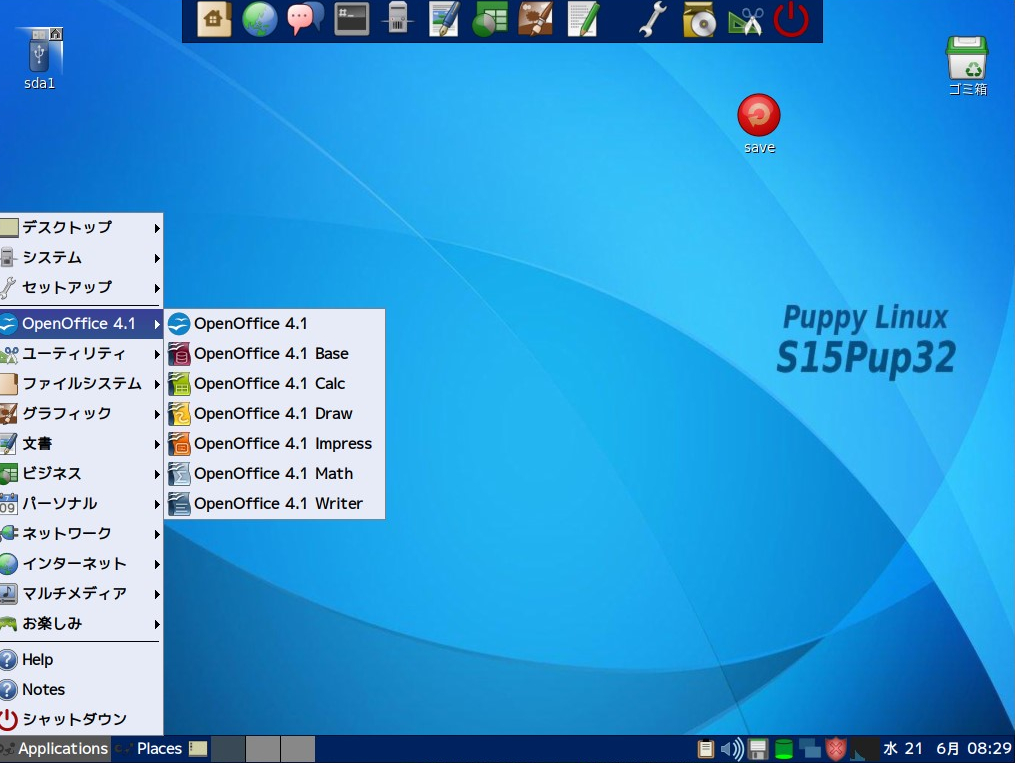The width and height of the screenshot is (1015, 763).
Task: Click the drive mounter computer tower icon
Action: [397, 19]
